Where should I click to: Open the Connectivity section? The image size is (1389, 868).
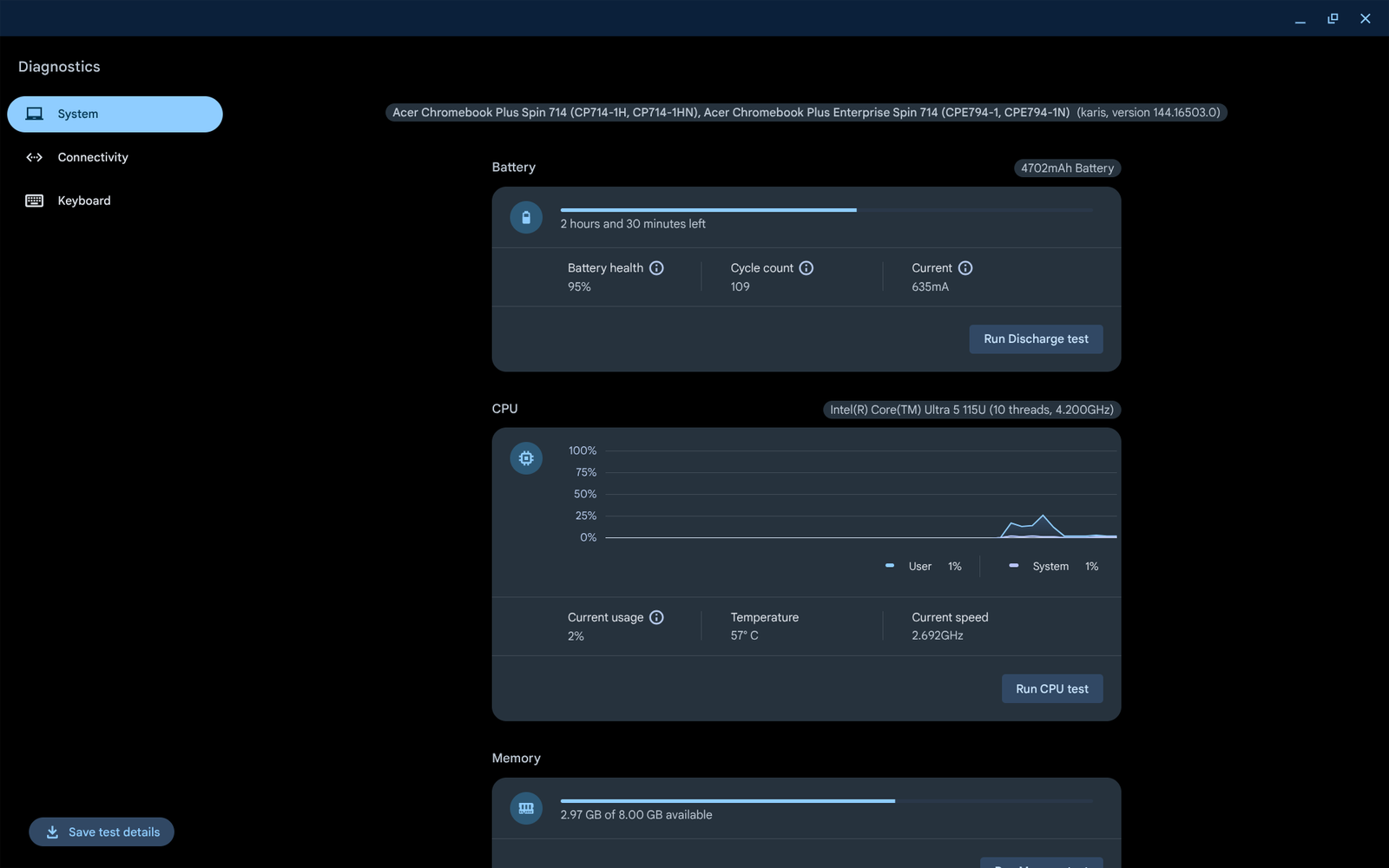coord(92,157)
